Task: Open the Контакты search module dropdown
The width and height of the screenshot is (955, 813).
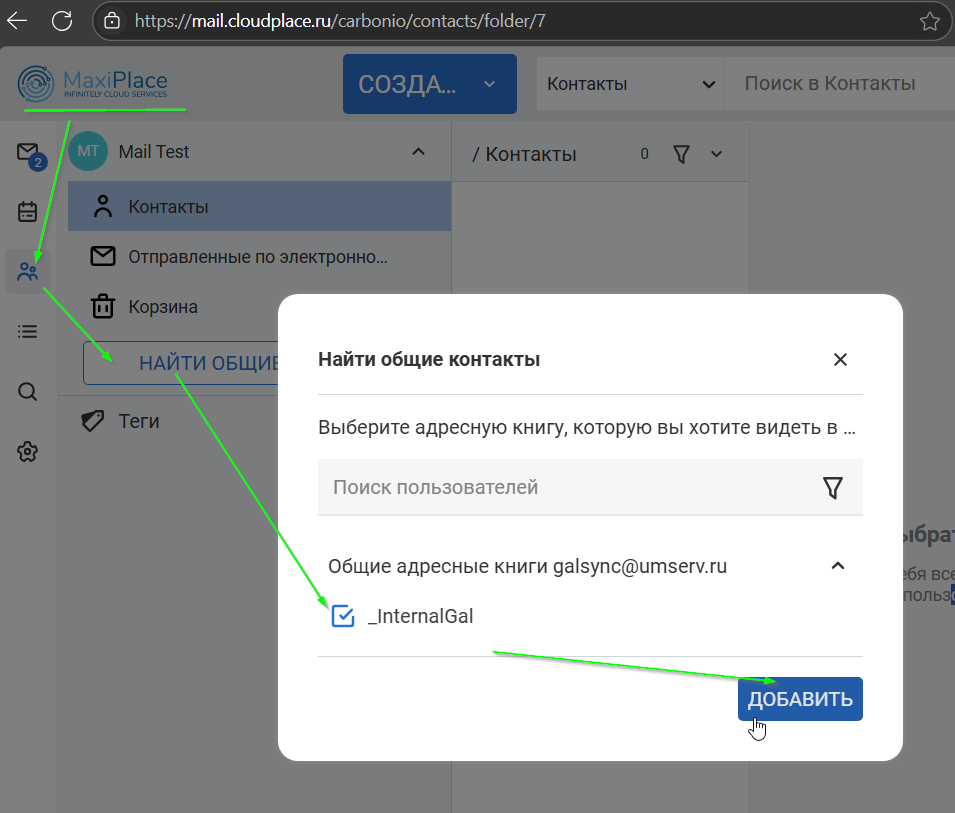Action: [x=630, y=84]
